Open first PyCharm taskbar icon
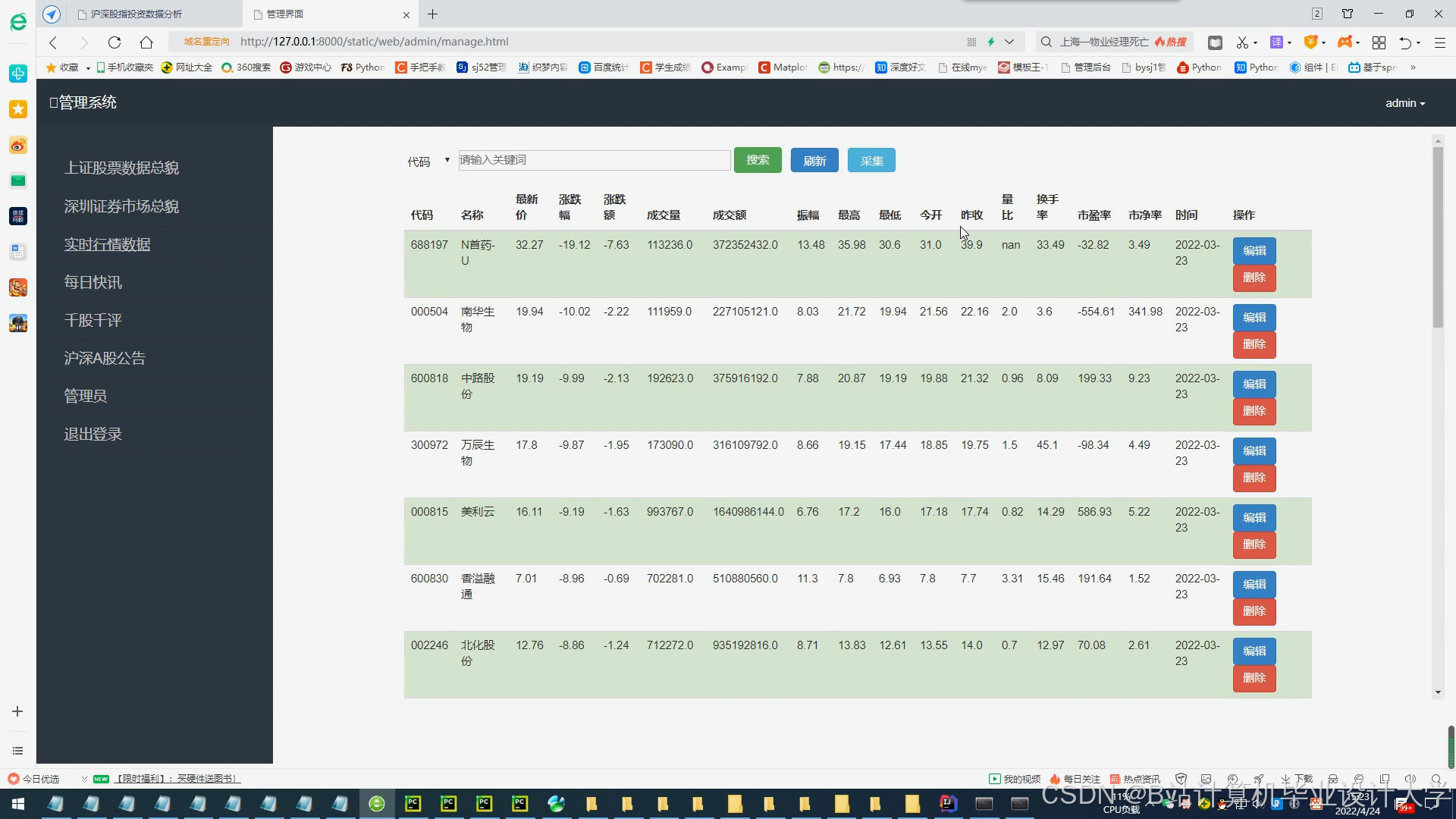This screenshot has height=819, width=1456. tap(413, 803)
